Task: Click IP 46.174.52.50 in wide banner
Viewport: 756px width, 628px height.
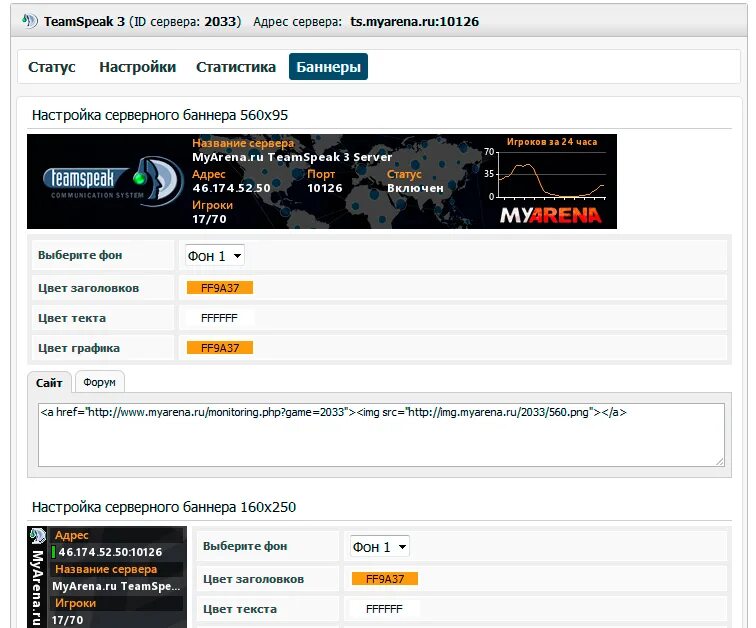Action: pos(231,188)
